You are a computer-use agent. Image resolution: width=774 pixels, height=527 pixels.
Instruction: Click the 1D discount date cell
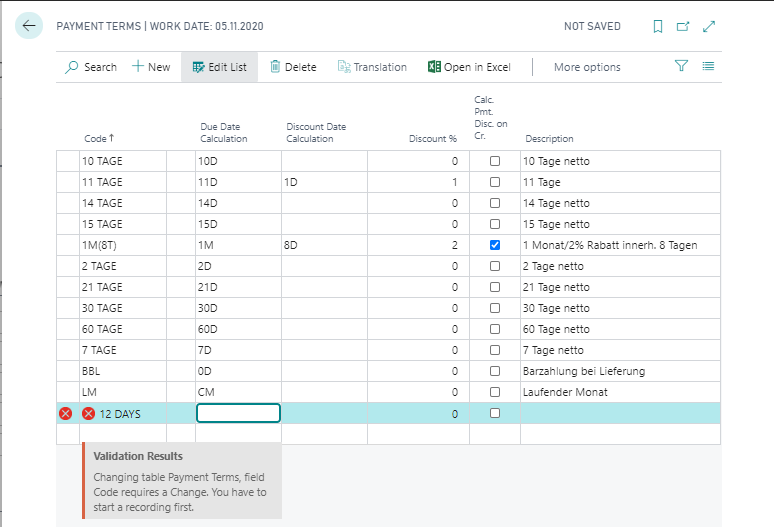[x=324, y=182]
